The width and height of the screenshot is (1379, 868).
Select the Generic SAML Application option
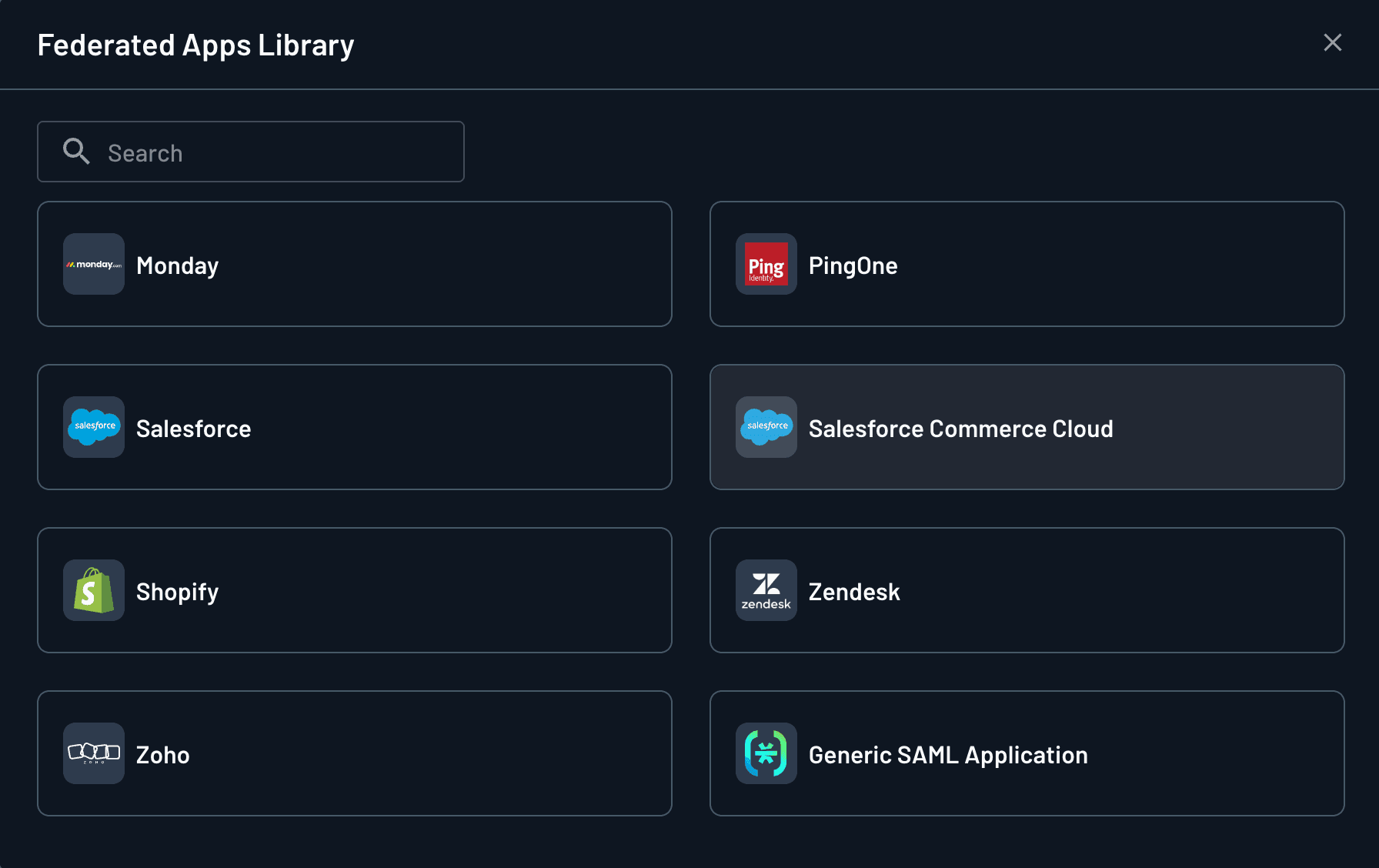pos(1027,753)
